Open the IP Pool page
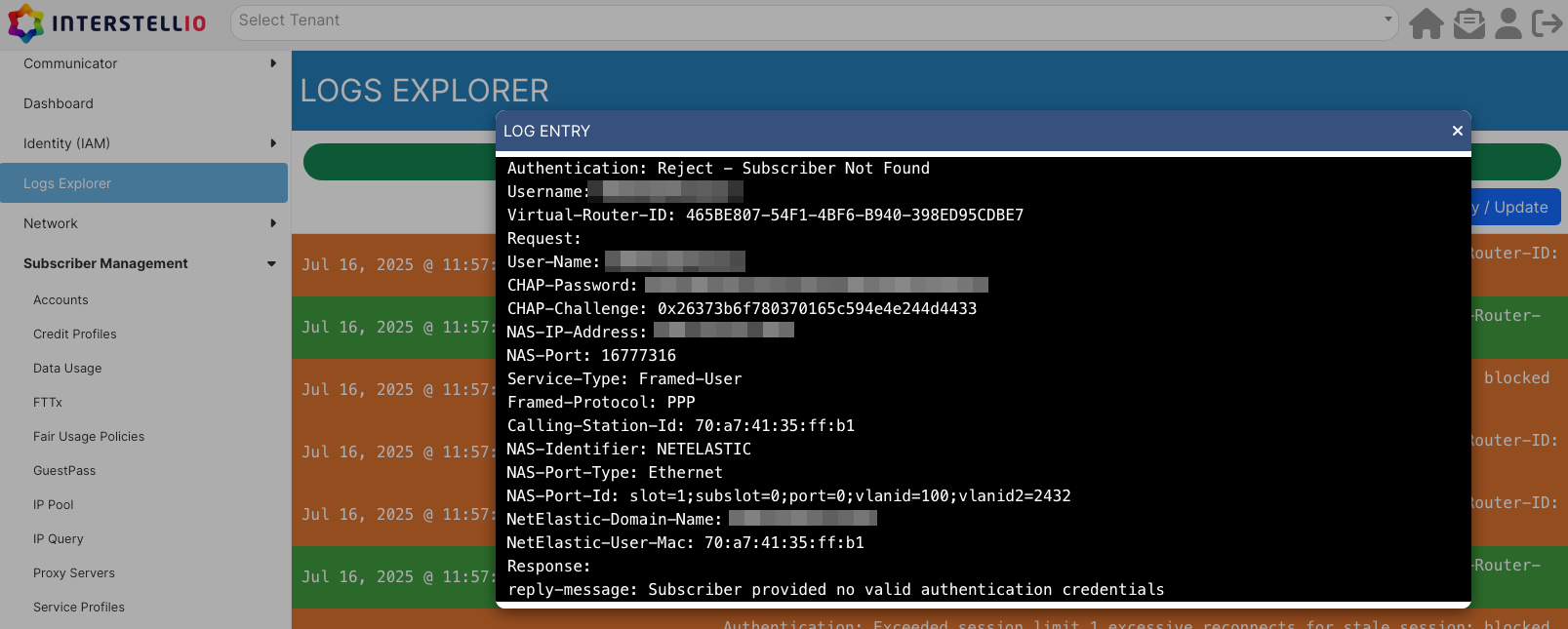The height and width of the screenshot is (629, 1568). (x=54, y=505)
